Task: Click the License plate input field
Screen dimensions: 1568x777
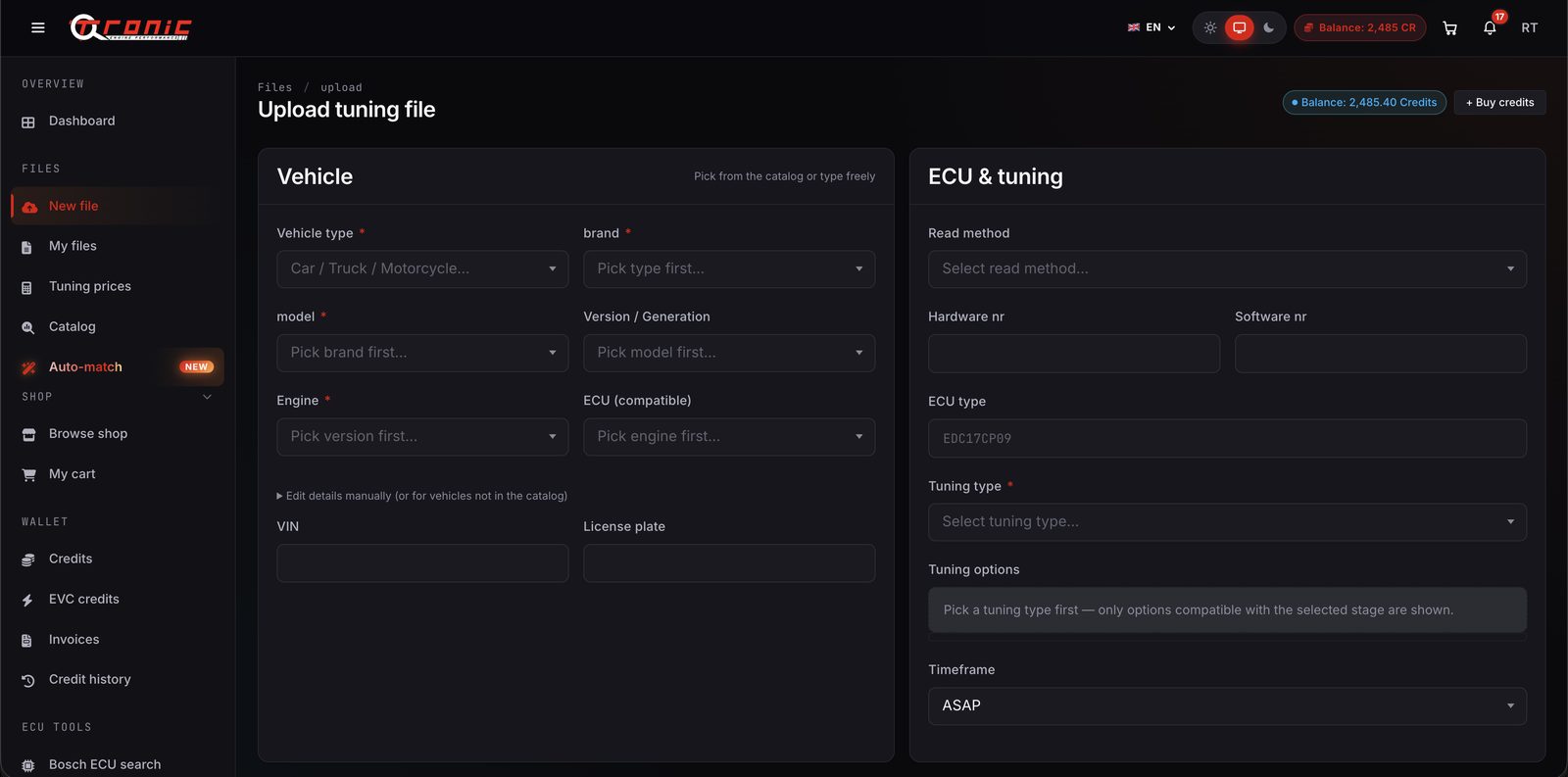Action: pyautogui.click(x=729, y=563)
